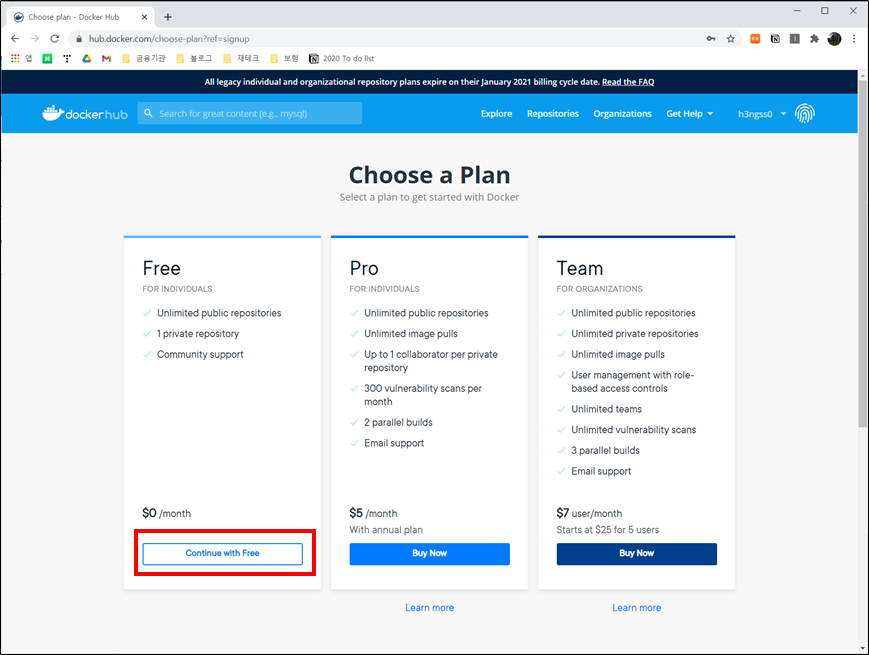Click '2 parallel builds' feature text
The height and width of the screenshot is (655, 869).
click(398, 422)
